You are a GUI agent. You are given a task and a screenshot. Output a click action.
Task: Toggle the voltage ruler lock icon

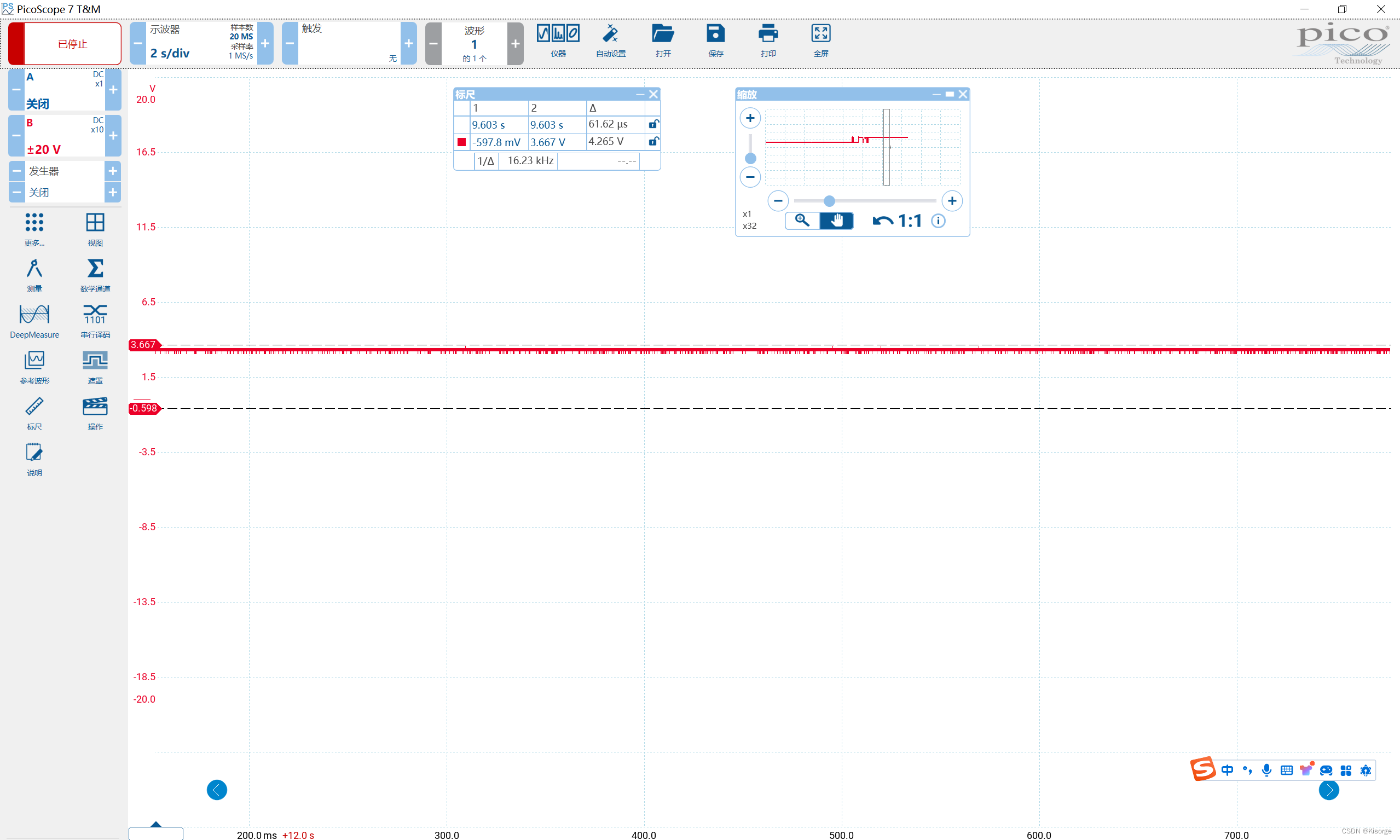[x=653, y=142]
